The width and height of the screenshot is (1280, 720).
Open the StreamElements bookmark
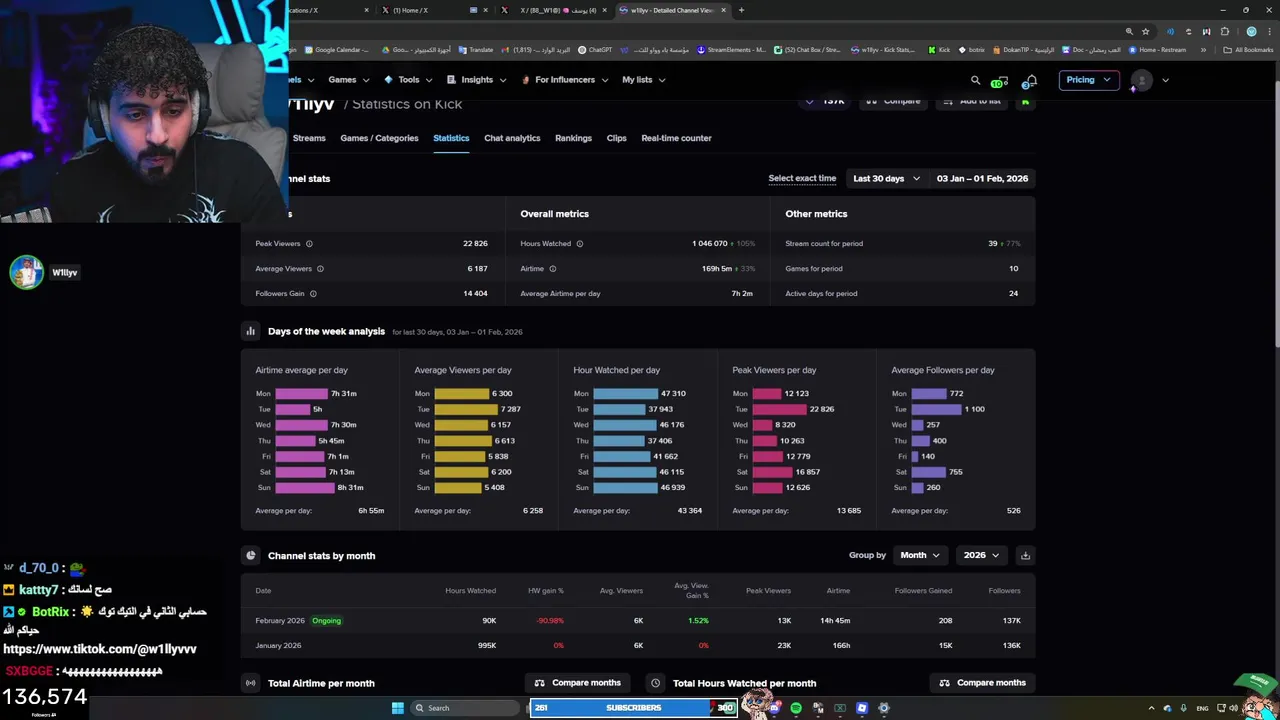pos(731,50)
